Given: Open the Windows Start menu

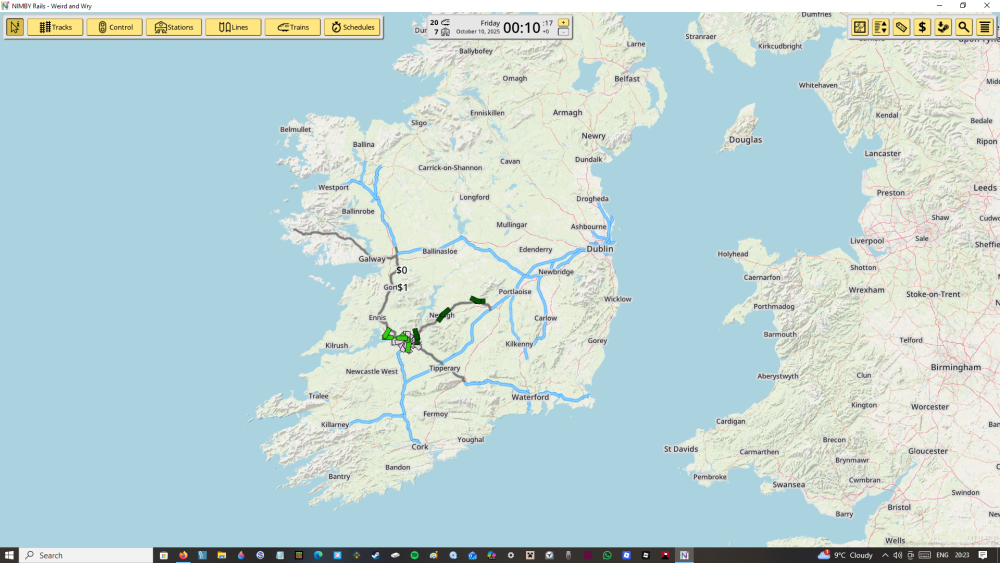Looking at the screenshot, I should tap(9, 555).
